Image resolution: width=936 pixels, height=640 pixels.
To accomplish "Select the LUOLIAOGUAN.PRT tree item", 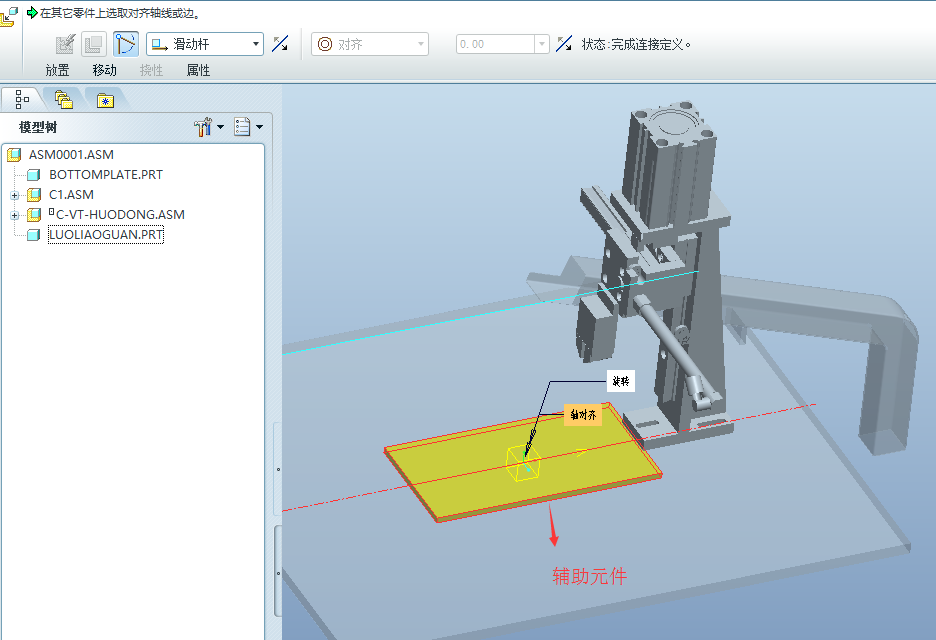I will coord(105,235).
